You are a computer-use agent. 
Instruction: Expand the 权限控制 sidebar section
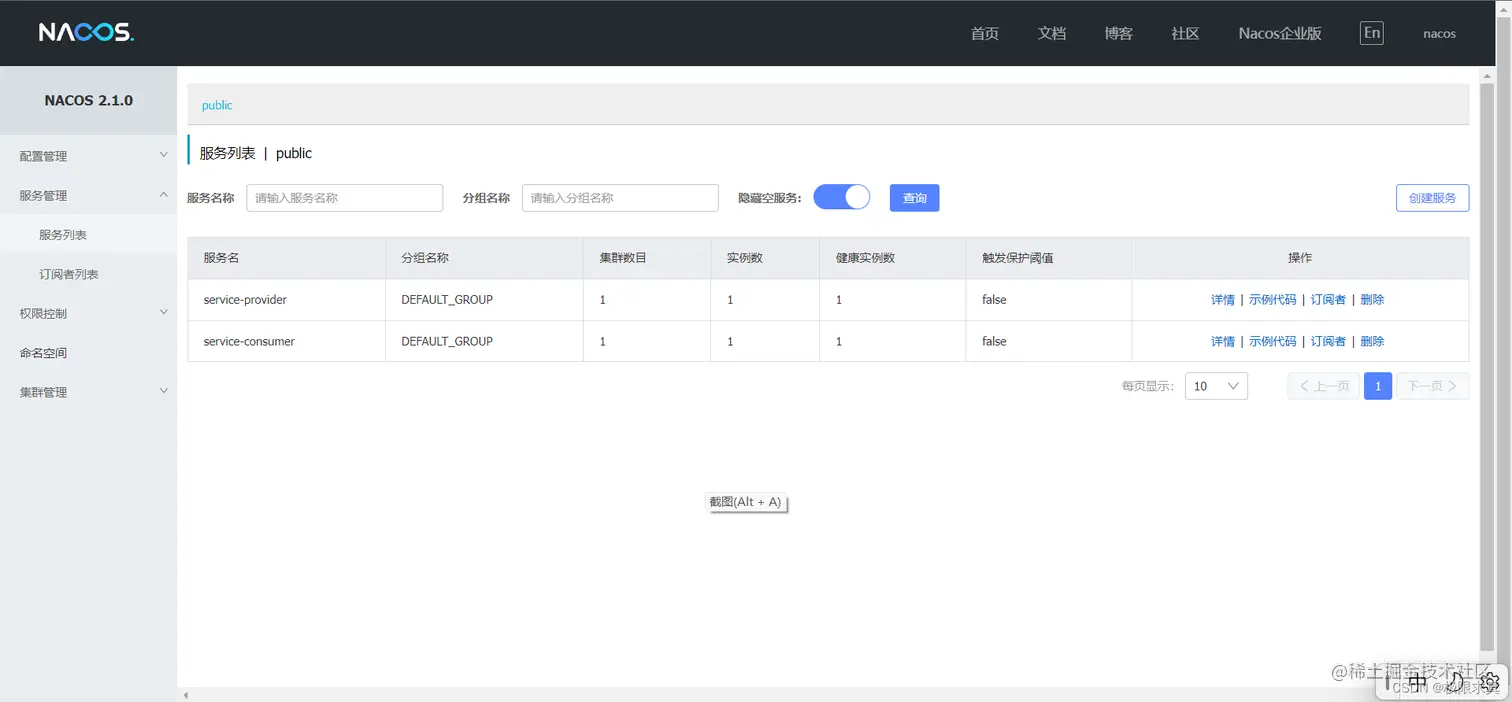pos(88,313)
